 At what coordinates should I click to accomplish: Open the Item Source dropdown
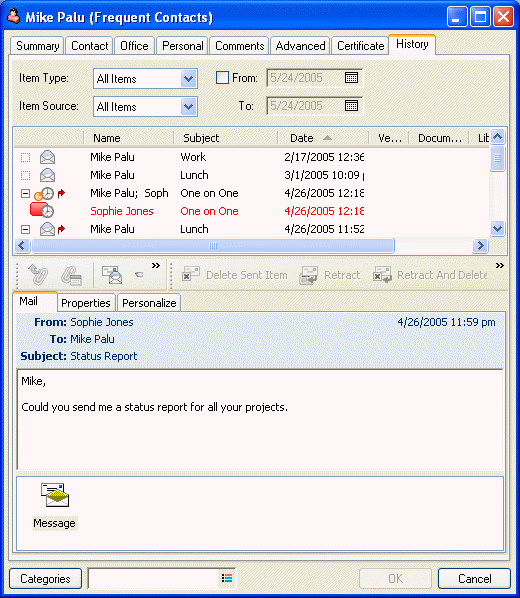[188, 106]
